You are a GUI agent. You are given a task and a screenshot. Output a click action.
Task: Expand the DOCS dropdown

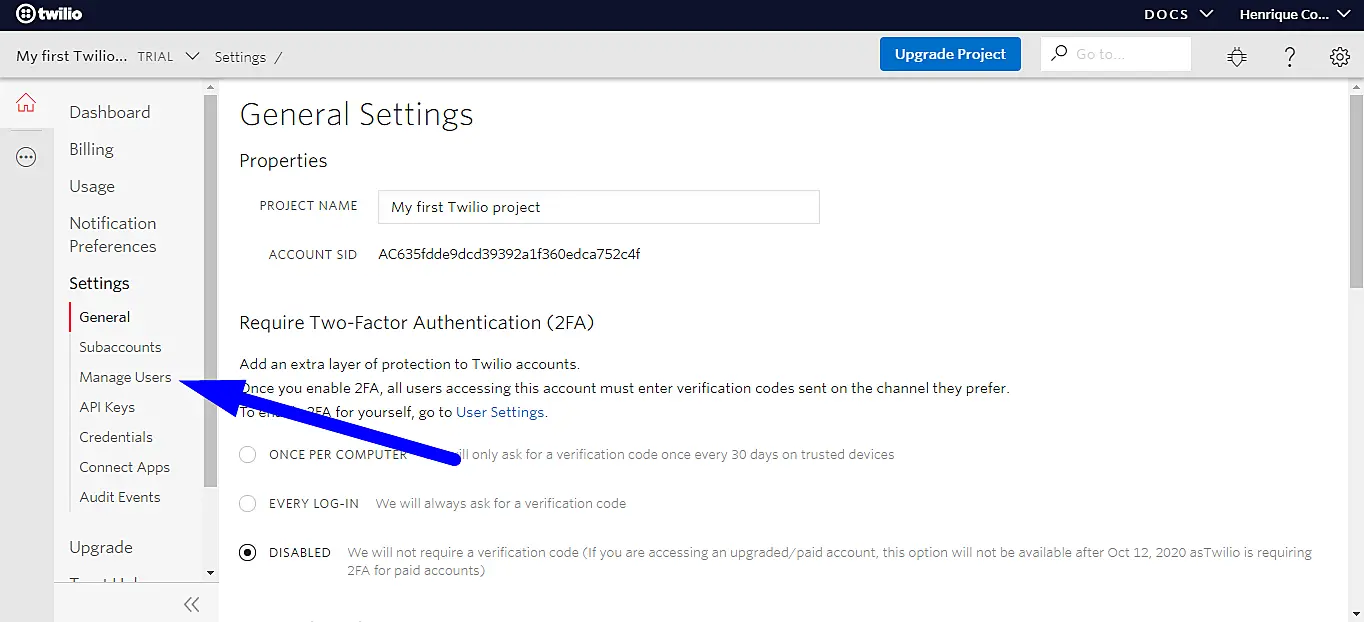coord(1179,14)
